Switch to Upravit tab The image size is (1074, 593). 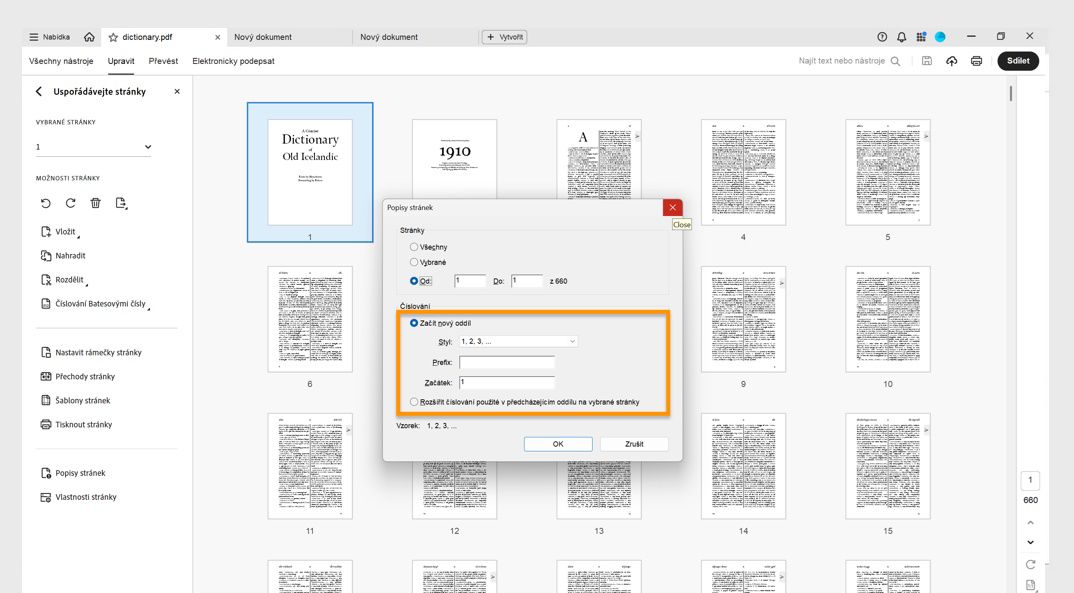coord(121,61)
